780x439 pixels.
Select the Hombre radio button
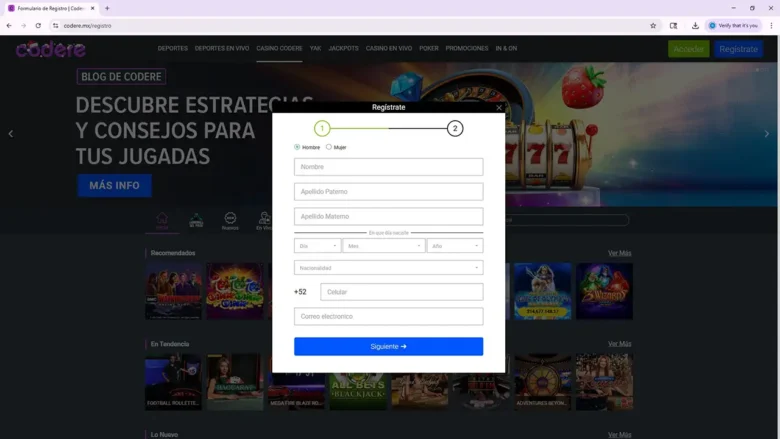coord(297,147)
